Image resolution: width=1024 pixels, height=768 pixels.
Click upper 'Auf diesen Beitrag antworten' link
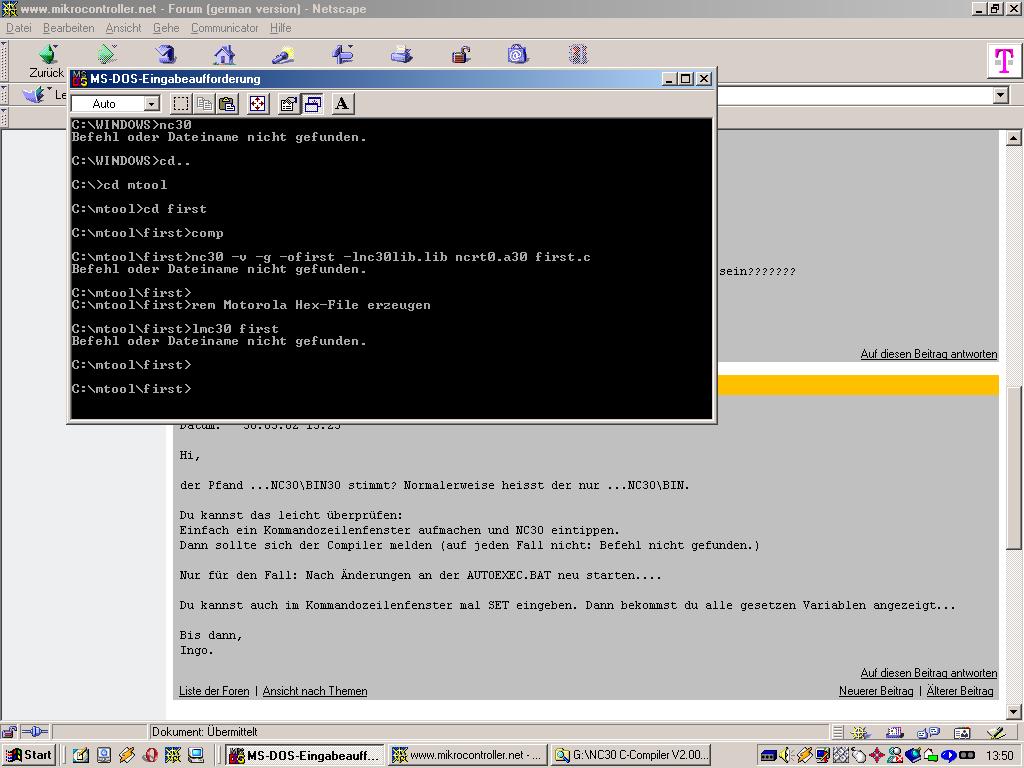pos(929,354)
